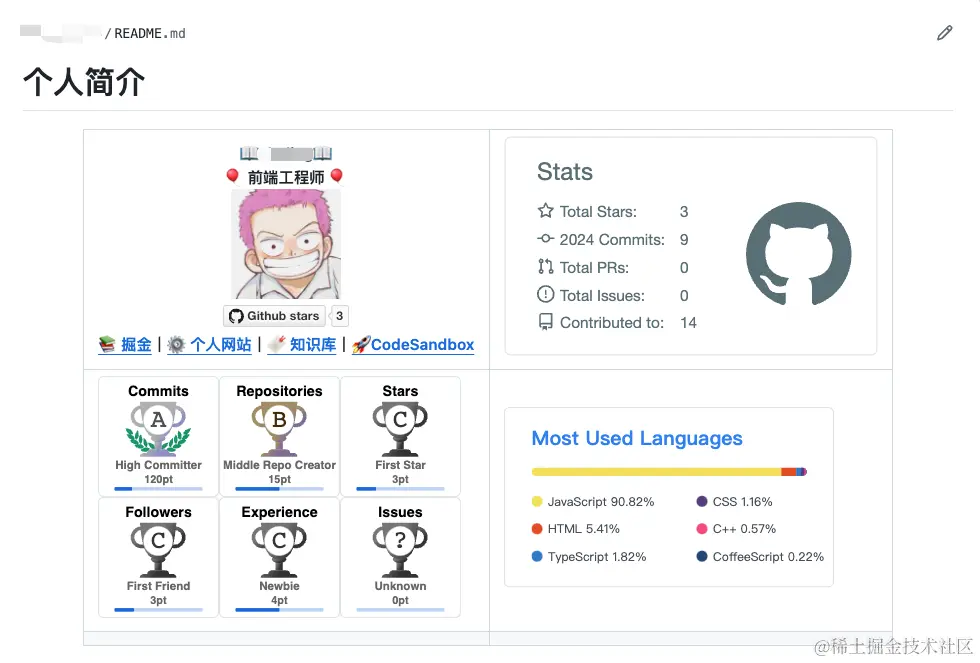Click the '个人简介' page heading
980x663 pixels.
point(84,82)
